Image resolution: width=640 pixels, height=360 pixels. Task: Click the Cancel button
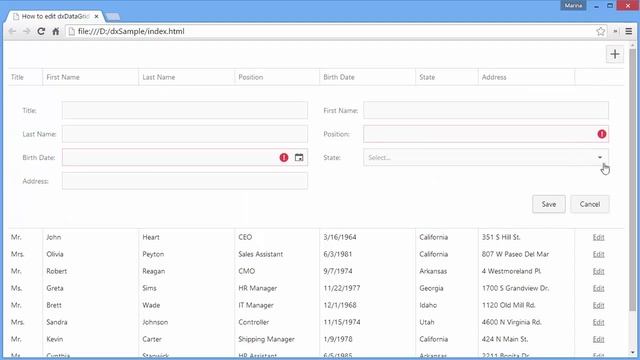pos(590,204)
